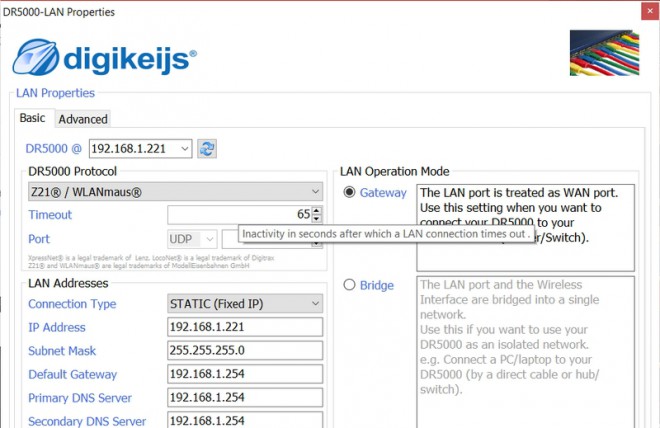Click the Primary DNS Server field
The width and height of the screenshot is (660, 428).
245,397
